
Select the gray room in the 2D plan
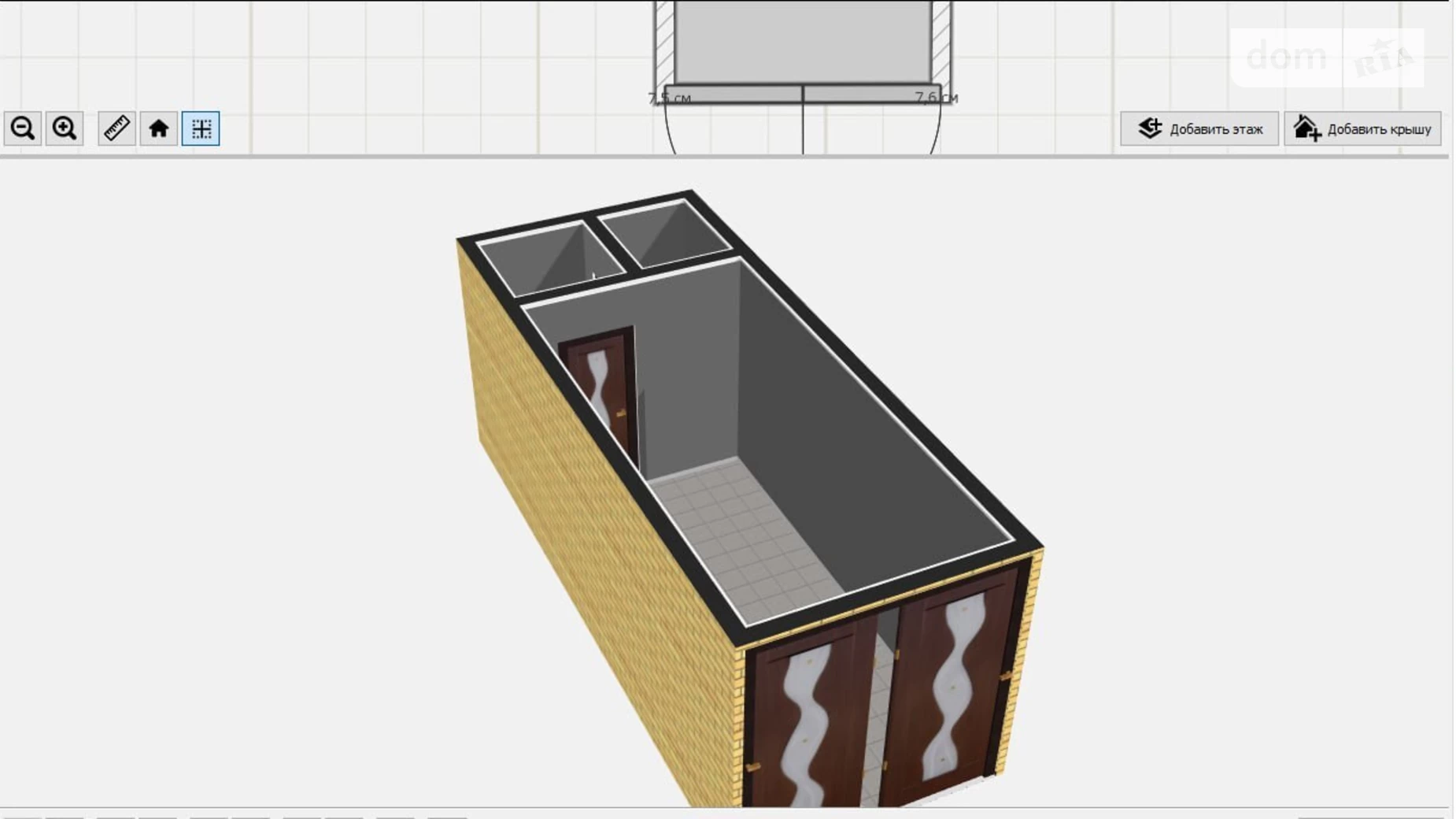point(803,39)
